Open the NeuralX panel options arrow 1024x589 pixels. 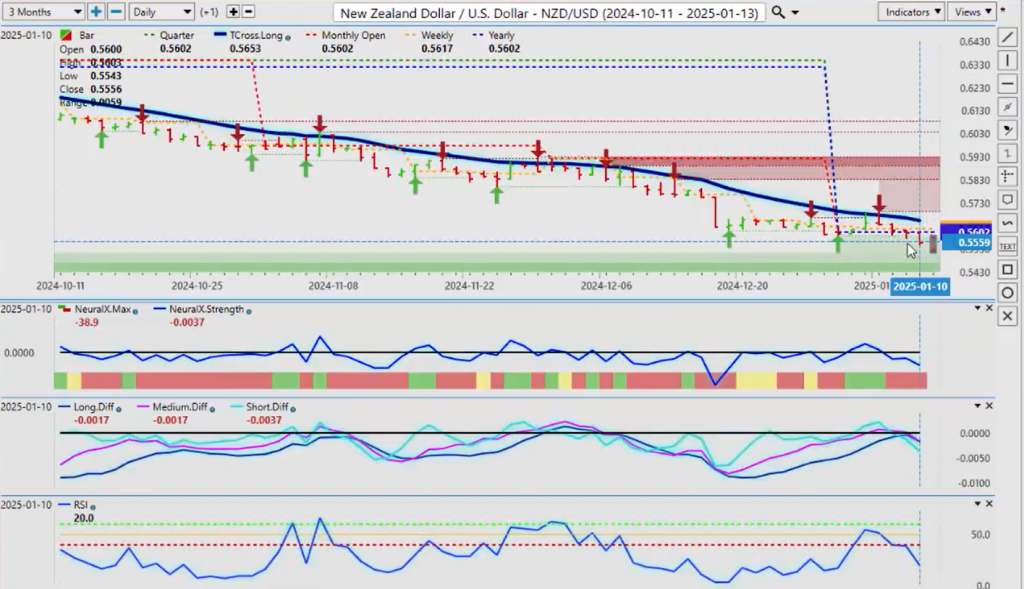(x=978, y=308)
